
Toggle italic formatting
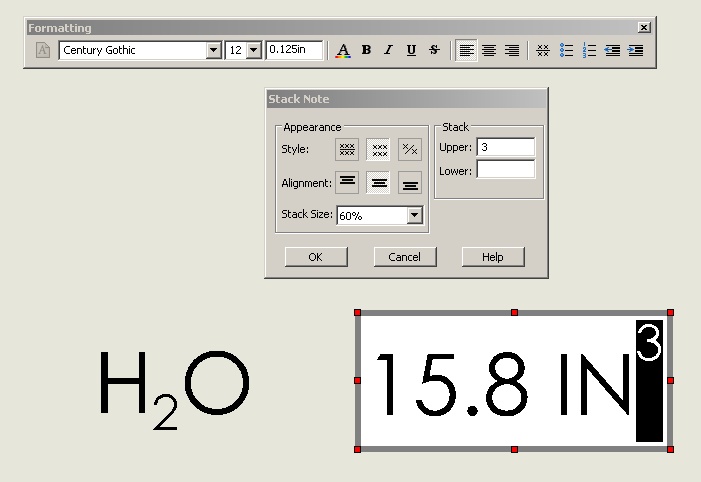[x=389, y=50]
